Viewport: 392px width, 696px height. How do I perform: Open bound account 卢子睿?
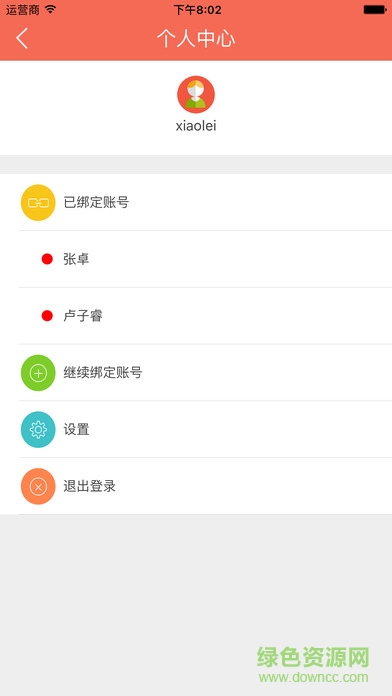[205, 316]
